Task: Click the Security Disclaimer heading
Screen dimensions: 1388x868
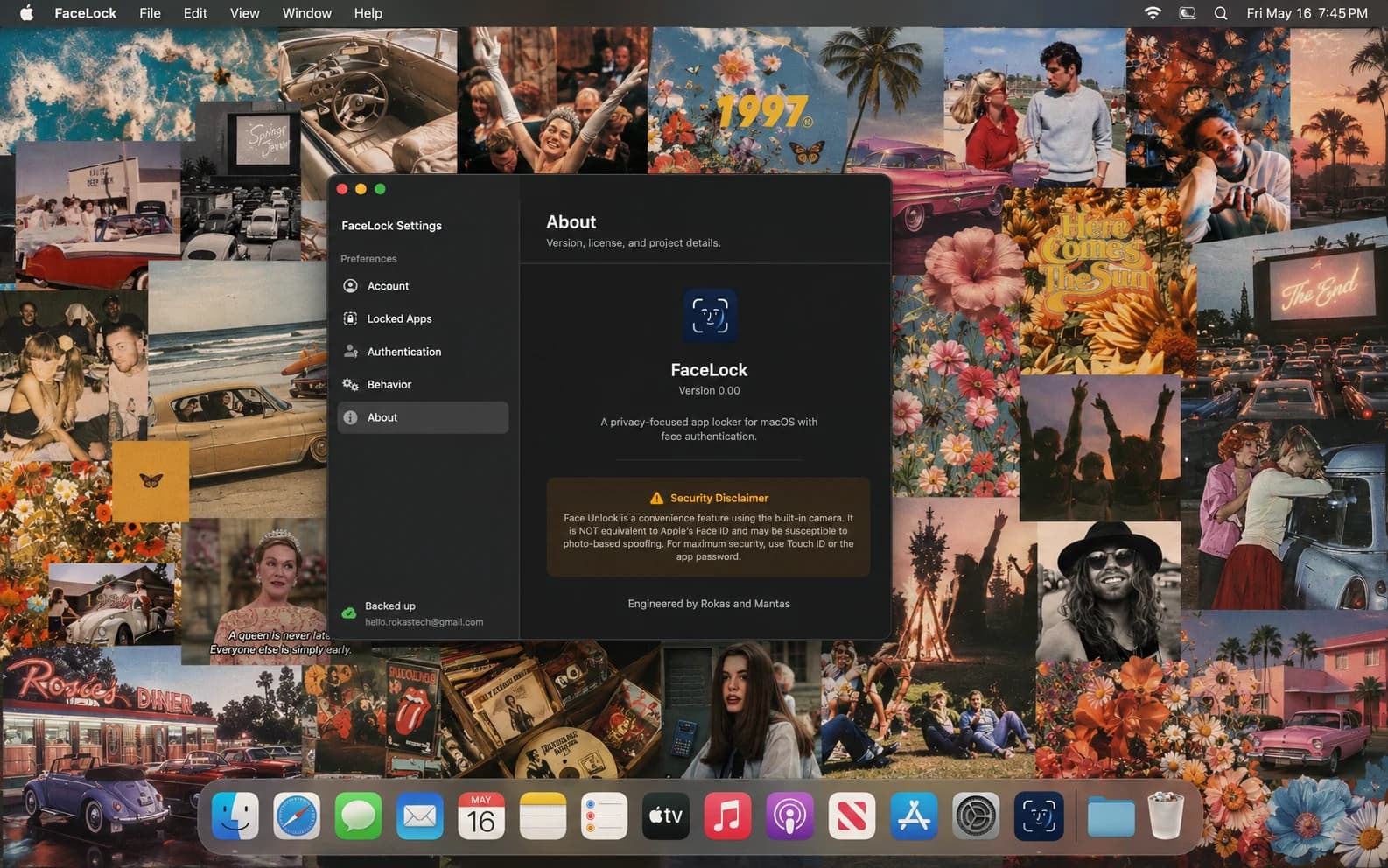Action: coord(719,498)
